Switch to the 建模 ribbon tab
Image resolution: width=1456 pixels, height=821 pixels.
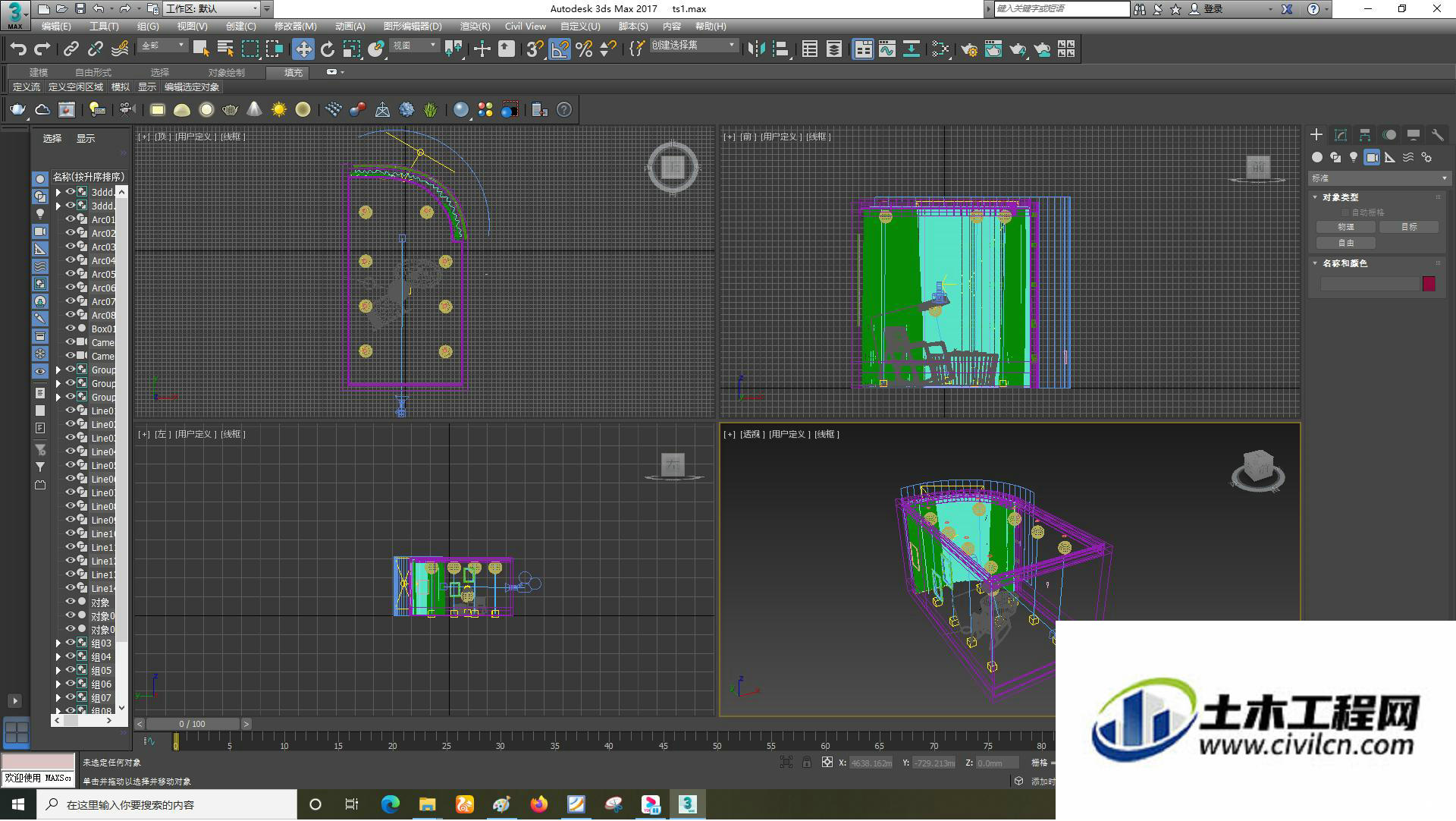39,73
